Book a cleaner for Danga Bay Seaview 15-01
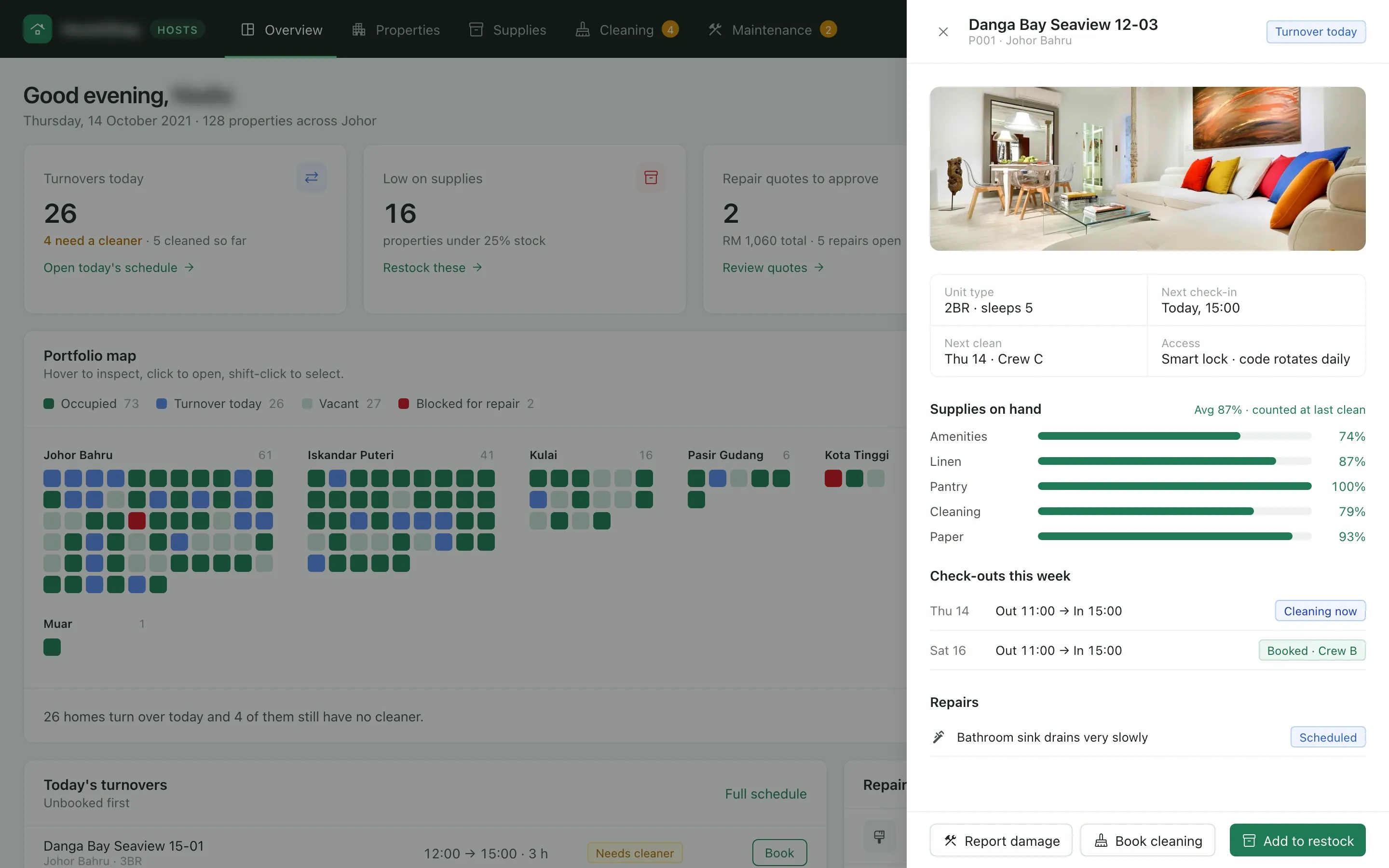The width and height of the screenshot is (1389, 868). pos(779,853)
